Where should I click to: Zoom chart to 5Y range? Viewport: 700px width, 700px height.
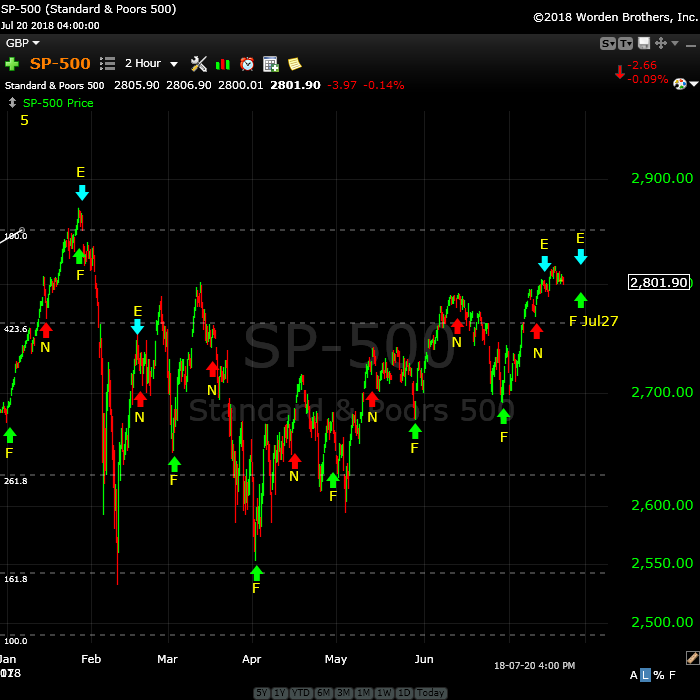point(262,692)
